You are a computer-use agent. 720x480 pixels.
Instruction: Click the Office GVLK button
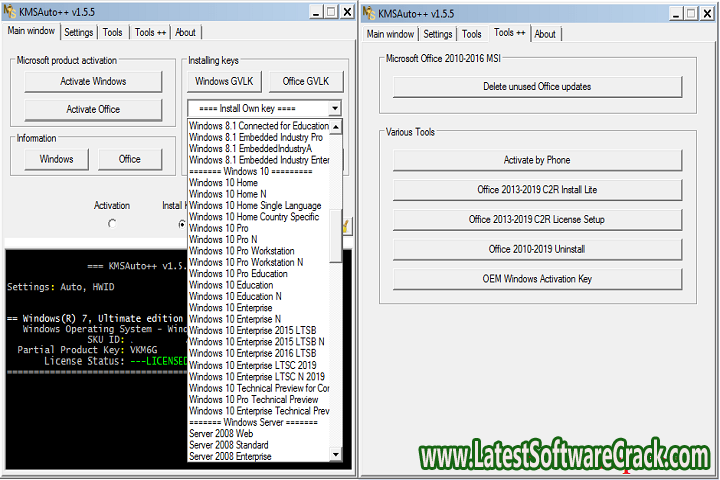point(307,81)
